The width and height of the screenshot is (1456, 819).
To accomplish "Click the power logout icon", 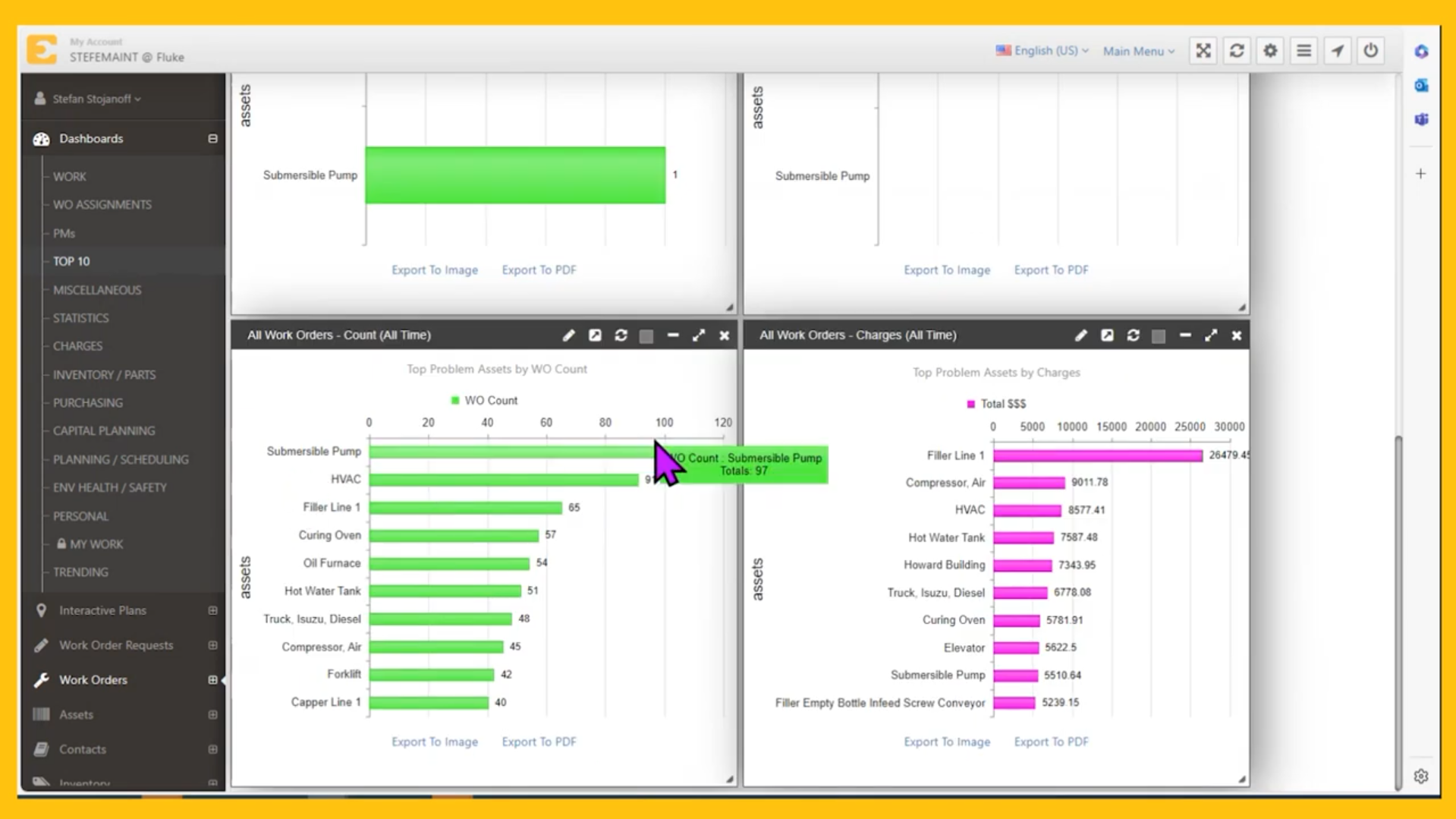I will [x=1370, y=51].
